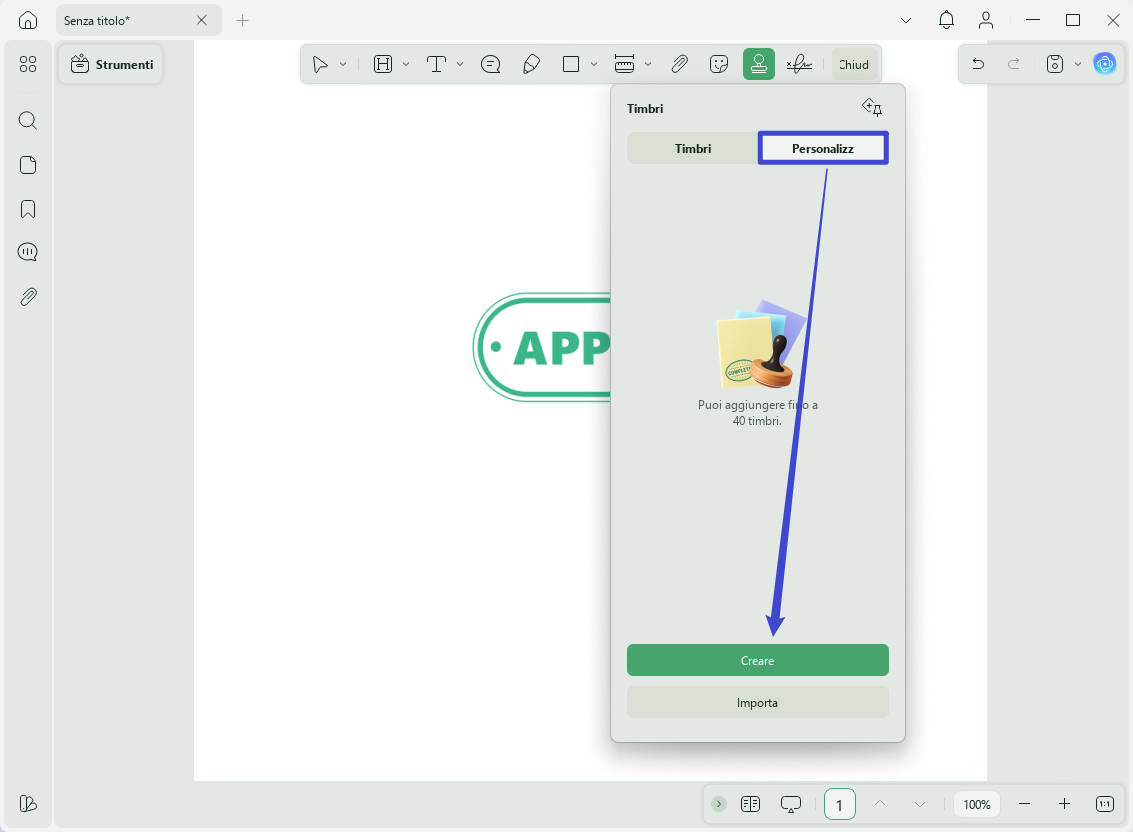The height and width of the screenshot is (832, 1133).
Task: Select the pencil drawing tool
Action: coord(531,64)
